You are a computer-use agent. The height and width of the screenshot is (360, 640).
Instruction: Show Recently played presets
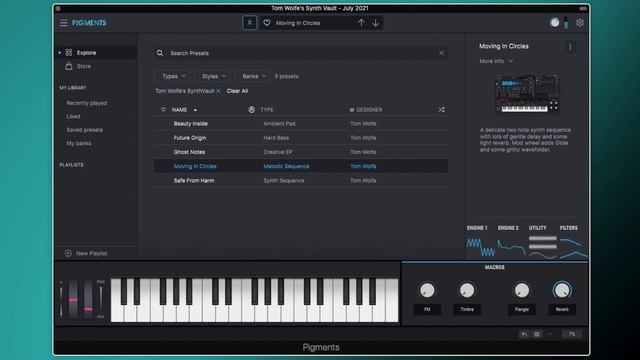pyautogui.click(x=87, y=103)
